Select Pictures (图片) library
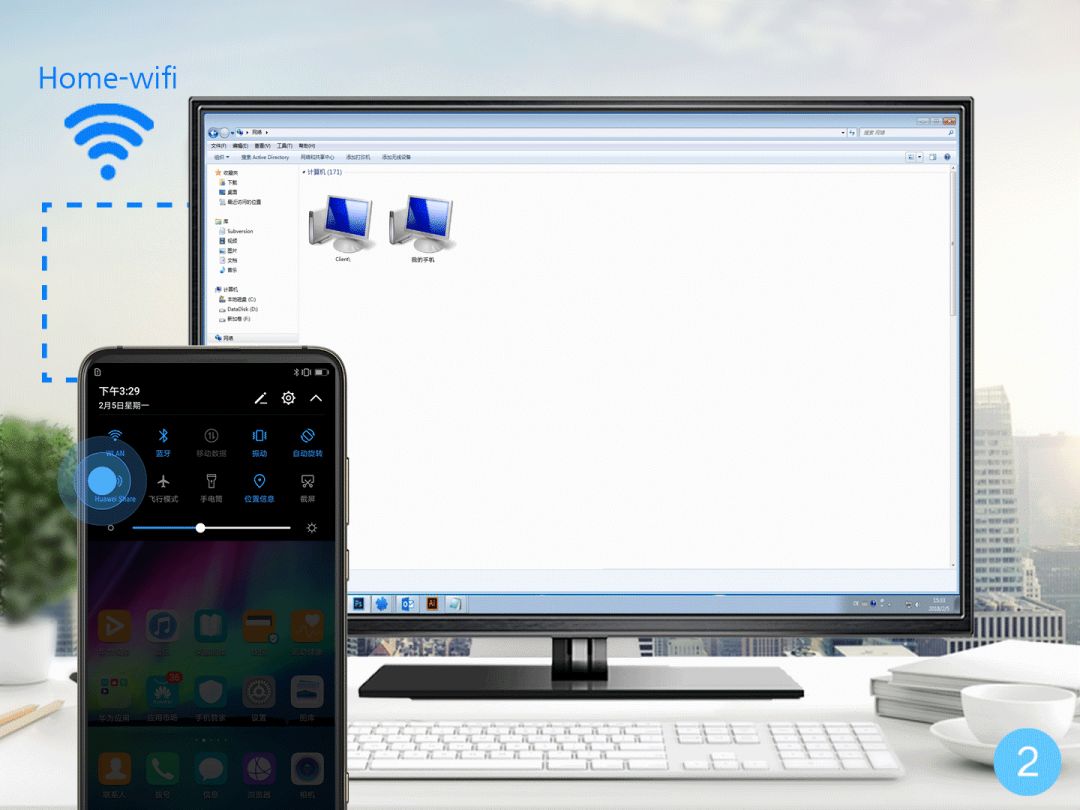This screenshot has height=810, width=1080. (228, 251)
